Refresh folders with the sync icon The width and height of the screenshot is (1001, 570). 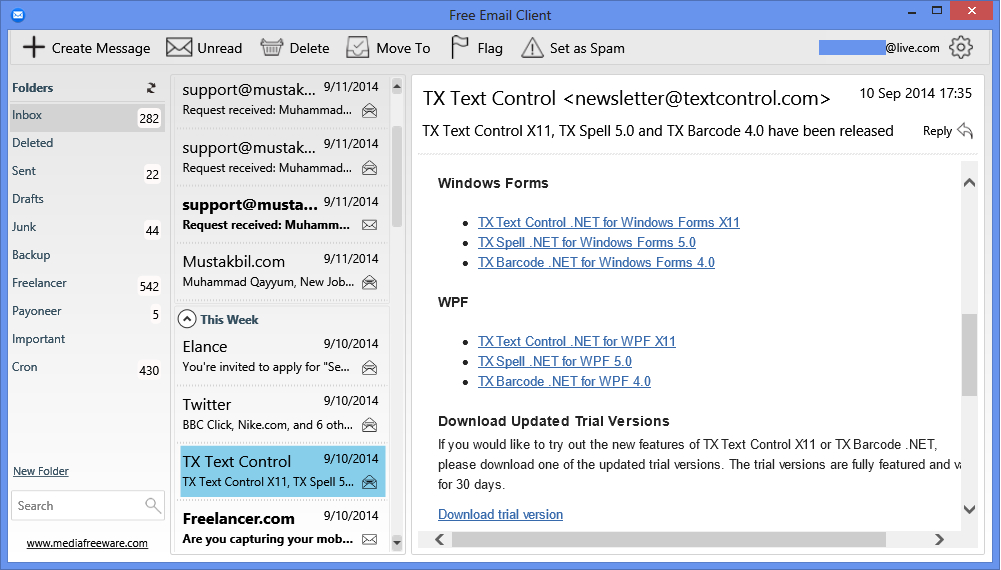[151, 88]
